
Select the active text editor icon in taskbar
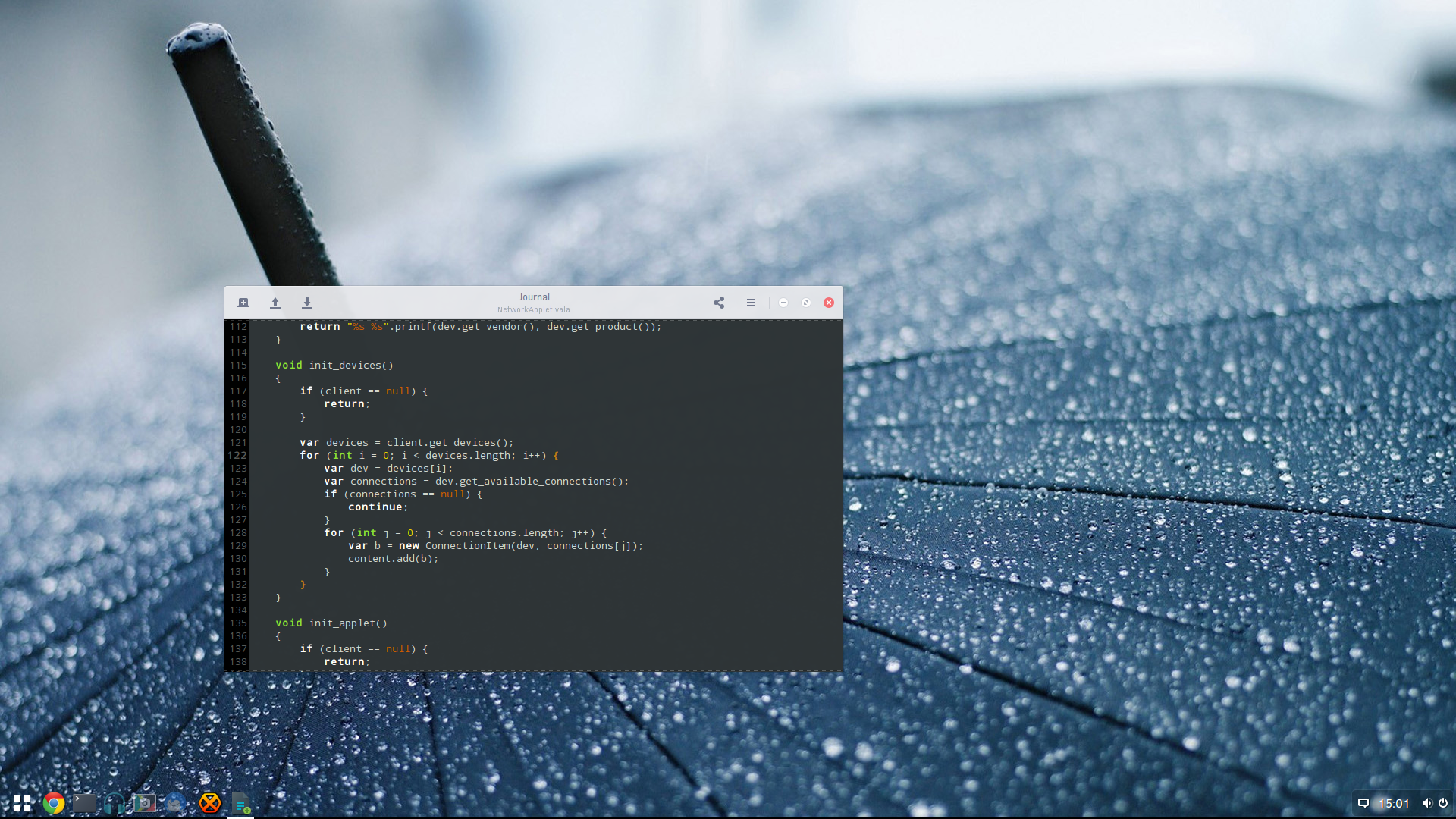(x=240, y=803)
